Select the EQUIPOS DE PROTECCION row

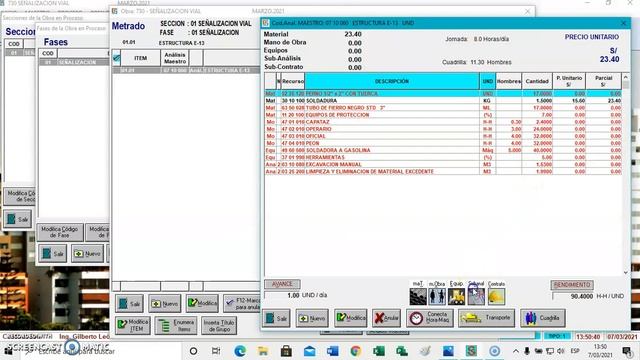pyautogui.click(x=443, y=115)
